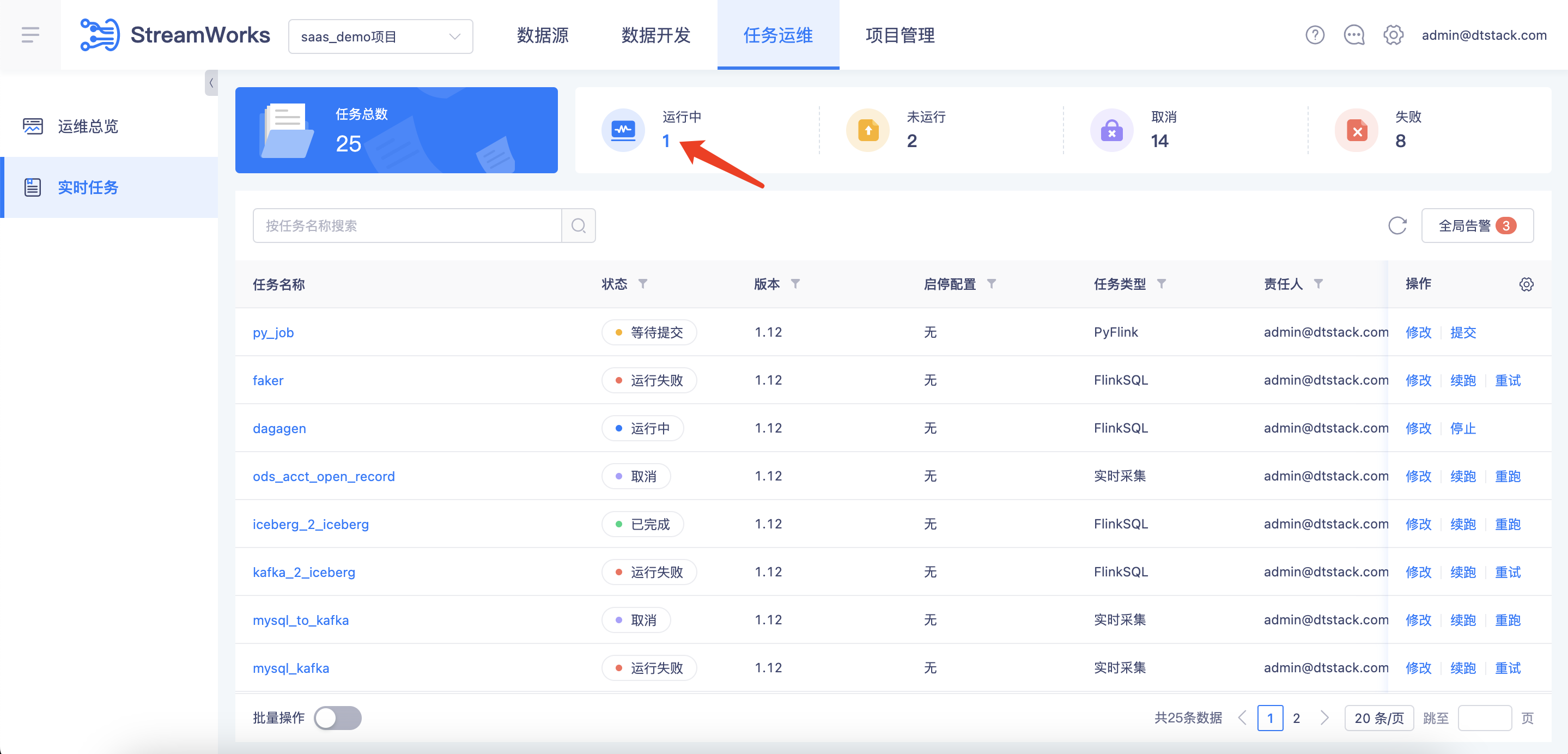Click the running count 1

666,141
